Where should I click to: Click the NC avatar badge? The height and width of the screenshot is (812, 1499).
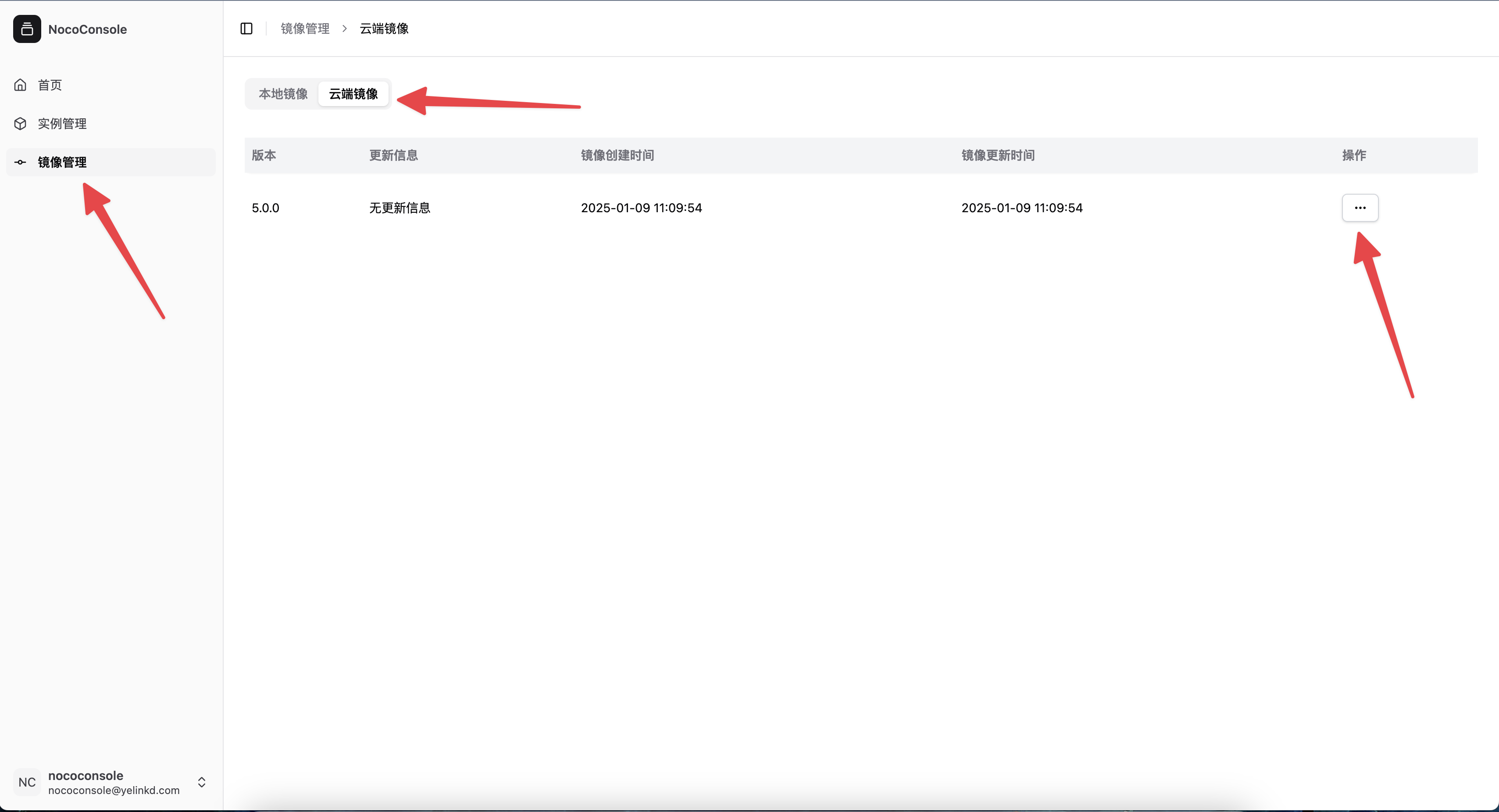point(27,782)
